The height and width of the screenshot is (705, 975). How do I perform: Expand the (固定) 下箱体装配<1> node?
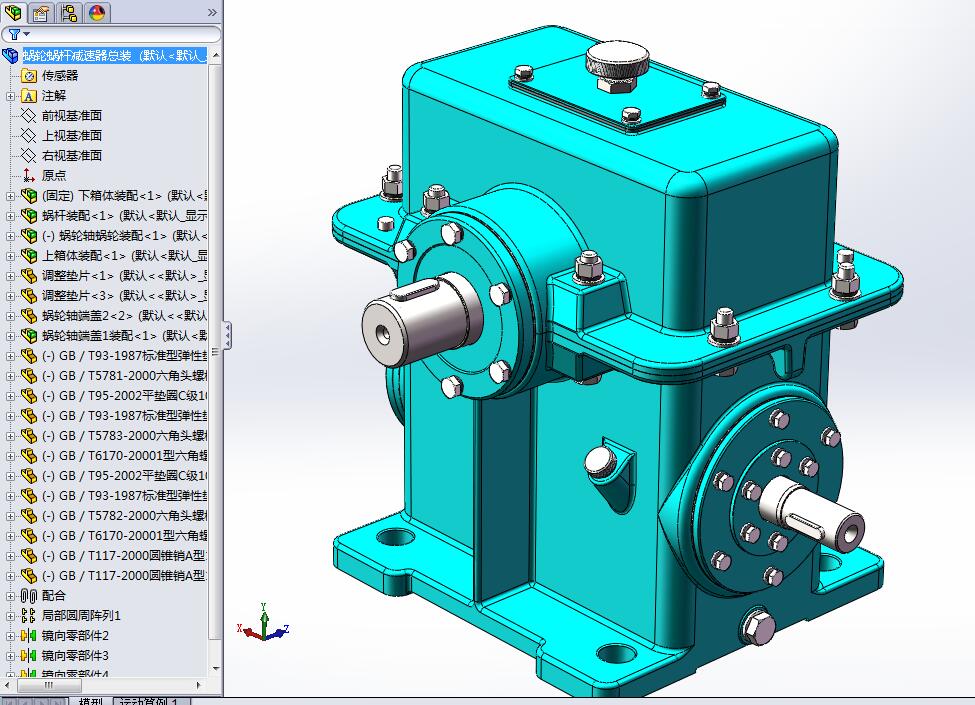(10, 196)
